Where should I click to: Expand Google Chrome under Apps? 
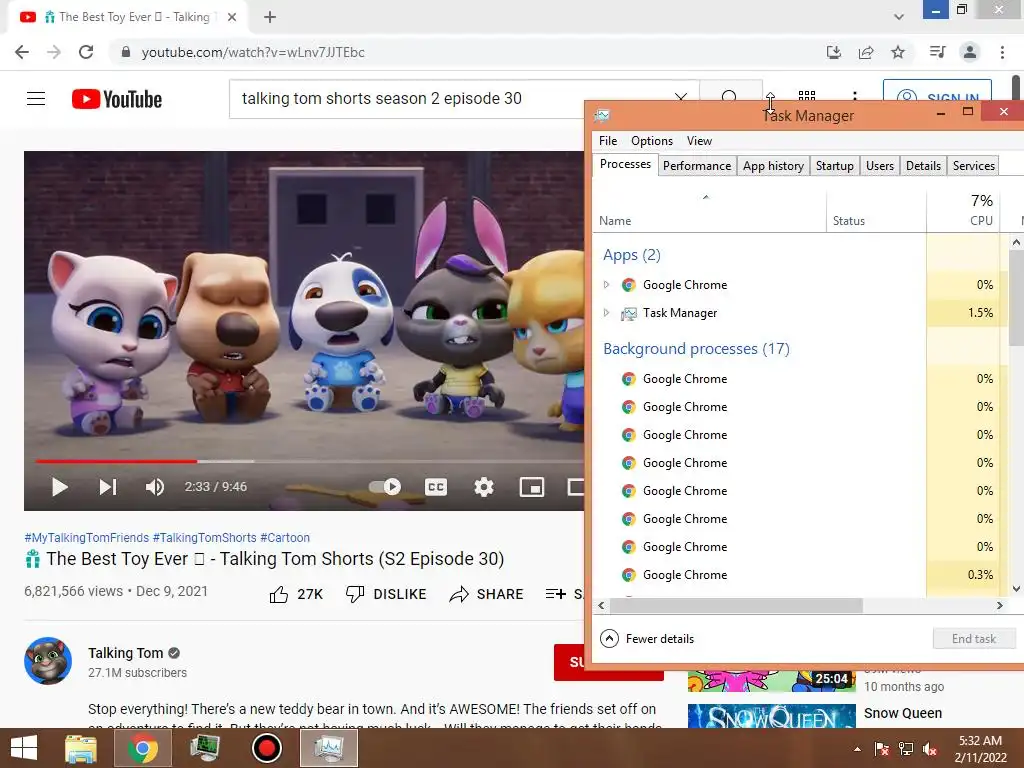click(x=606, y=285)
